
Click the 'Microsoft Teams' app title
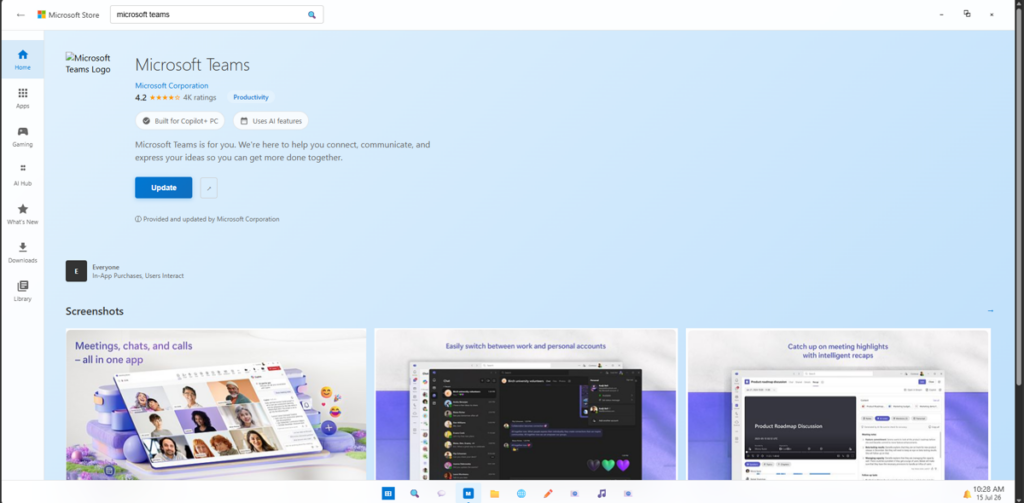tap(193, 65)
